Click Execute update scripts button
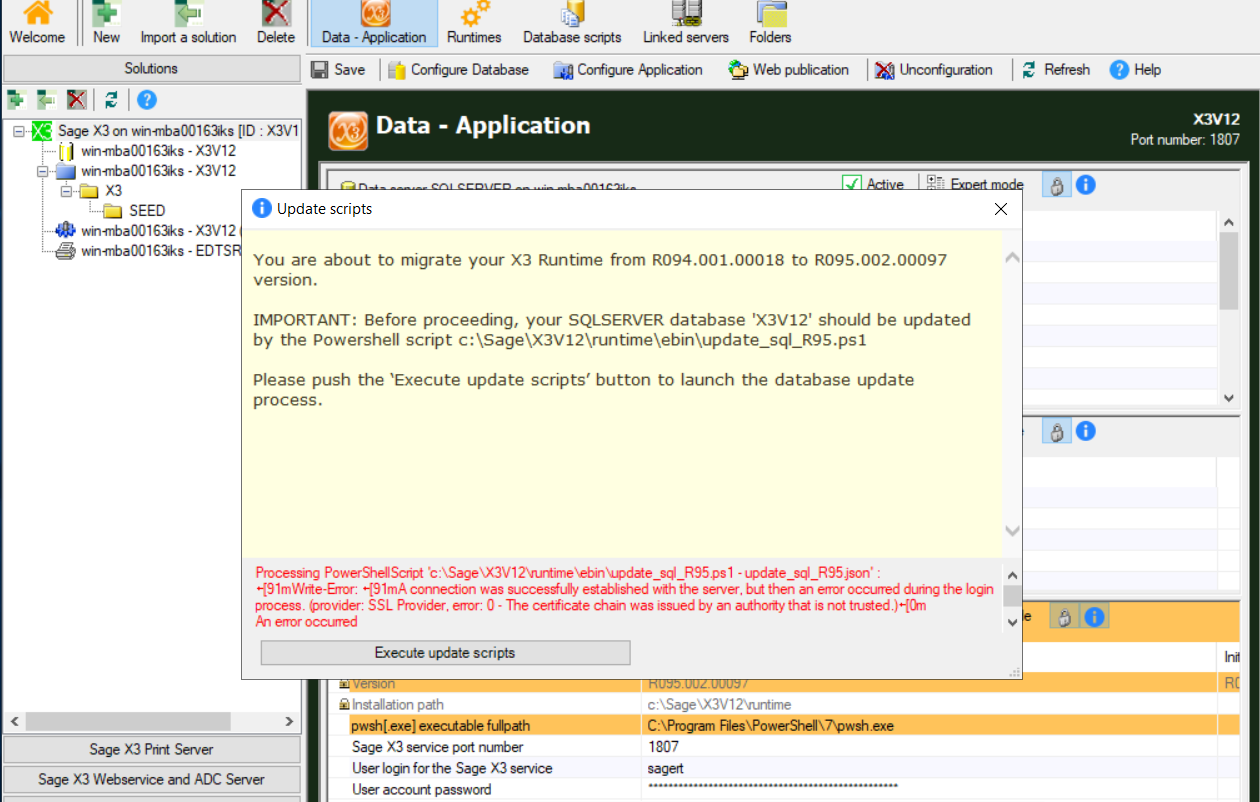The height and width of the screenshot is (802, 1260). click(445, 652)
